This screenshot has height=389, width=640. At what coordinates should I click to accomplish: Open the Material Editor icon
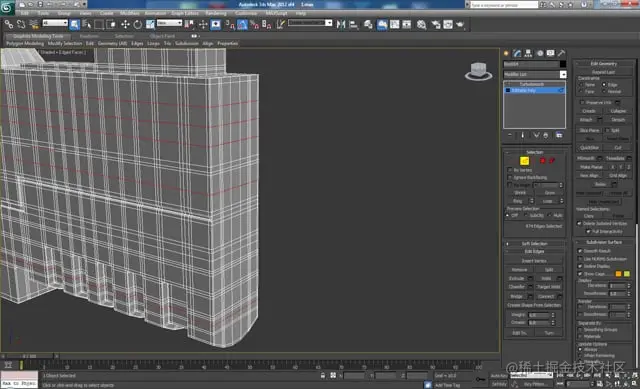click(x=422, y=25)
